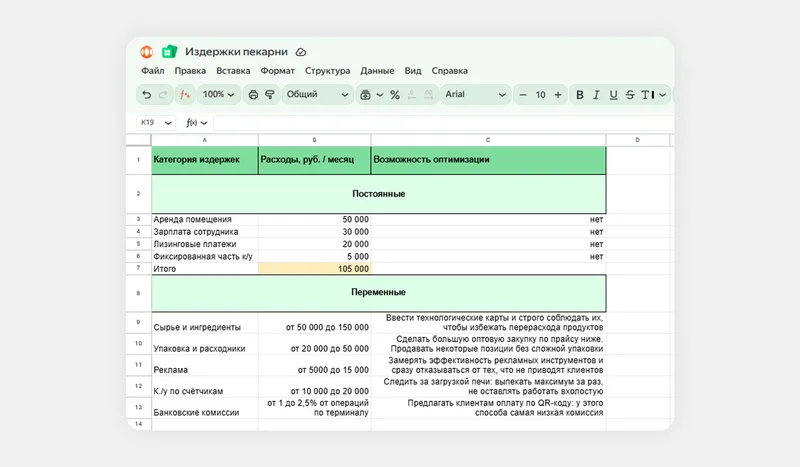Toggle underline formatting

tap(613, 94)
